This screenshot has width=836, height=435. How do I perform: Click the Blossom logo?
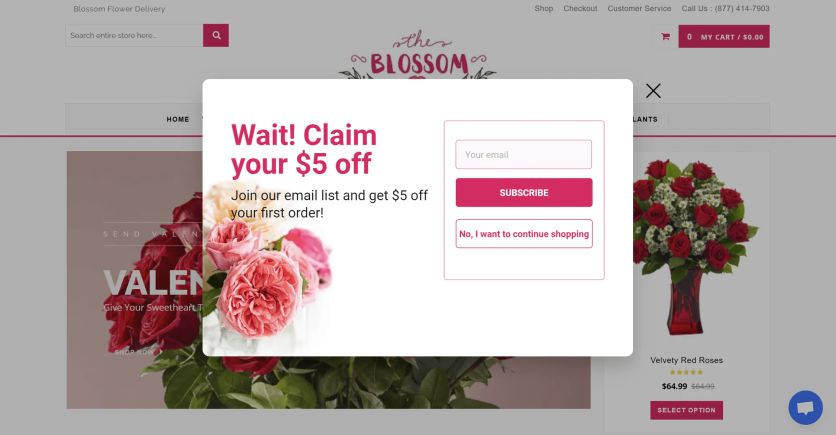coord(418,55)
